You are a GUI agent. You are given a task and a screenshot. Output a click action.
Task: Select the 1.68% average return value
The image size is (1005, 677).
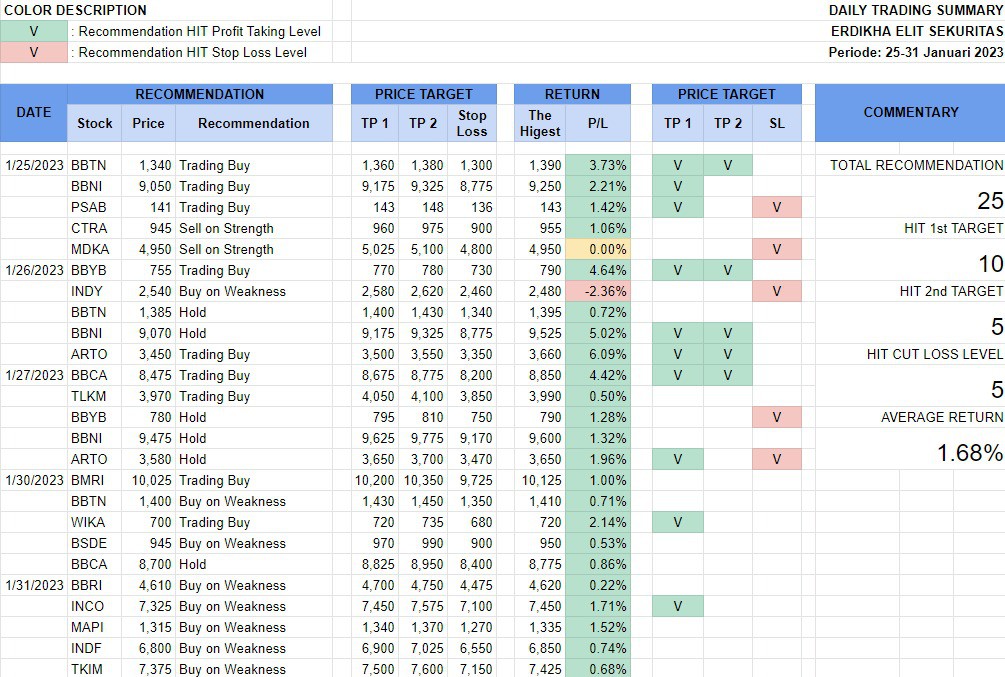tap(969, 453)
